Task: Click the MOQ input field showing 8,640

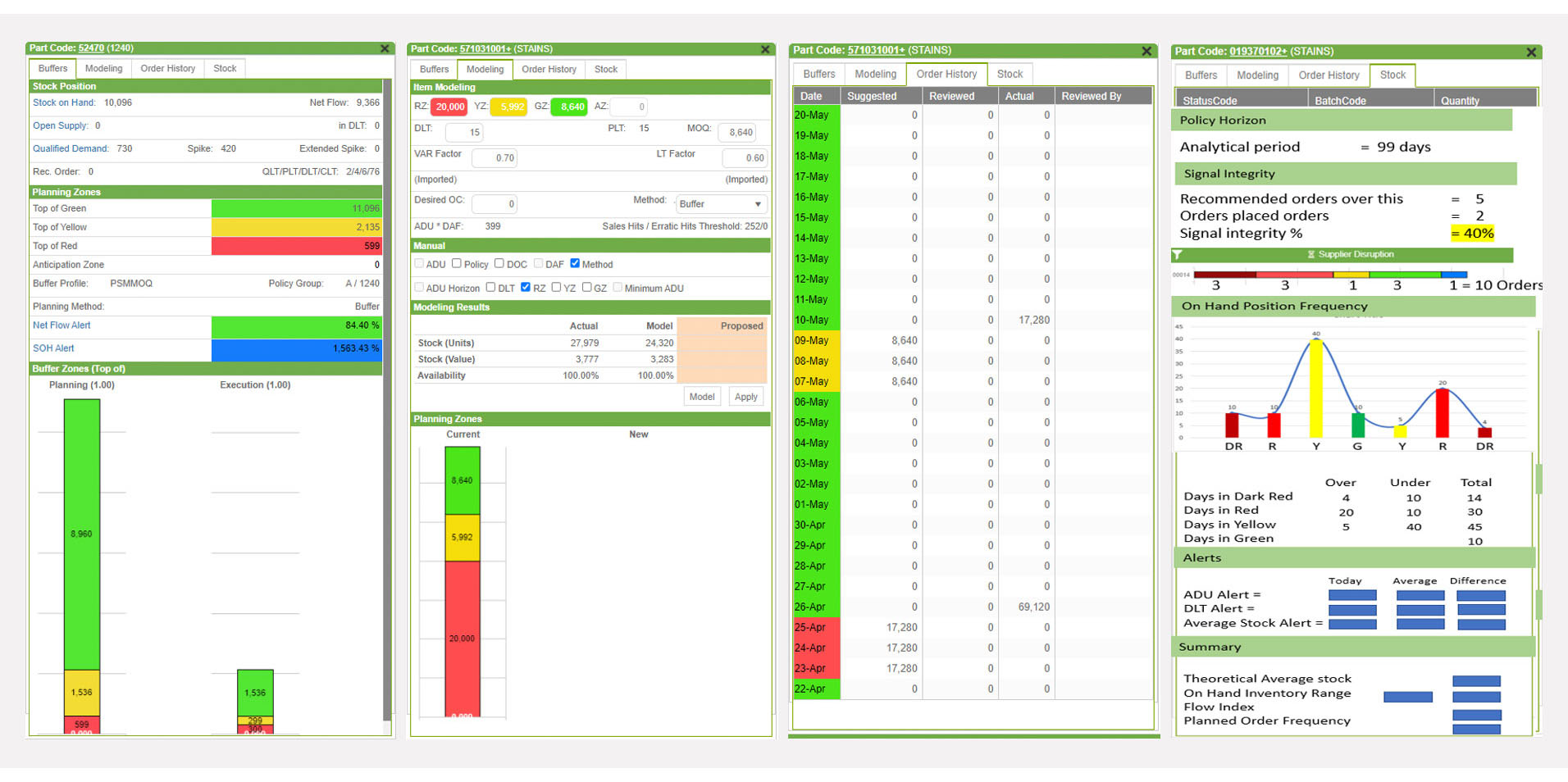Action: (737, 132)
